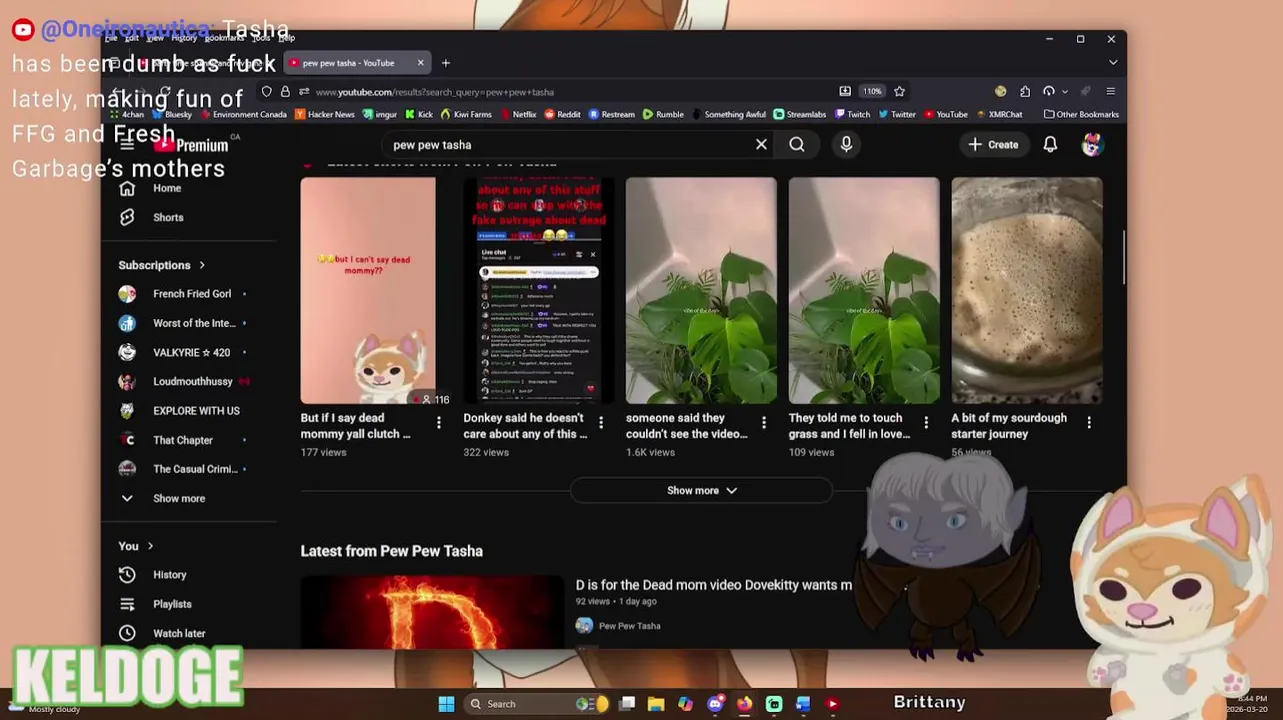Click the magnifier search button

pyautogui.click(x=797, y=144)
